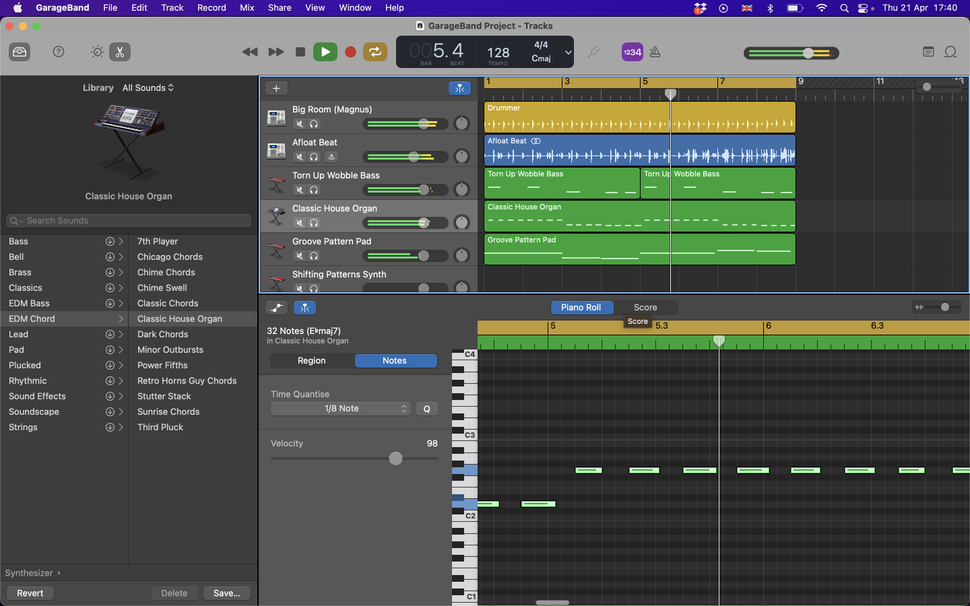The width and height of the screenshot is (970, 606).
Task: Click the Save... button at the bottom
Action: (x=227, y=592)
